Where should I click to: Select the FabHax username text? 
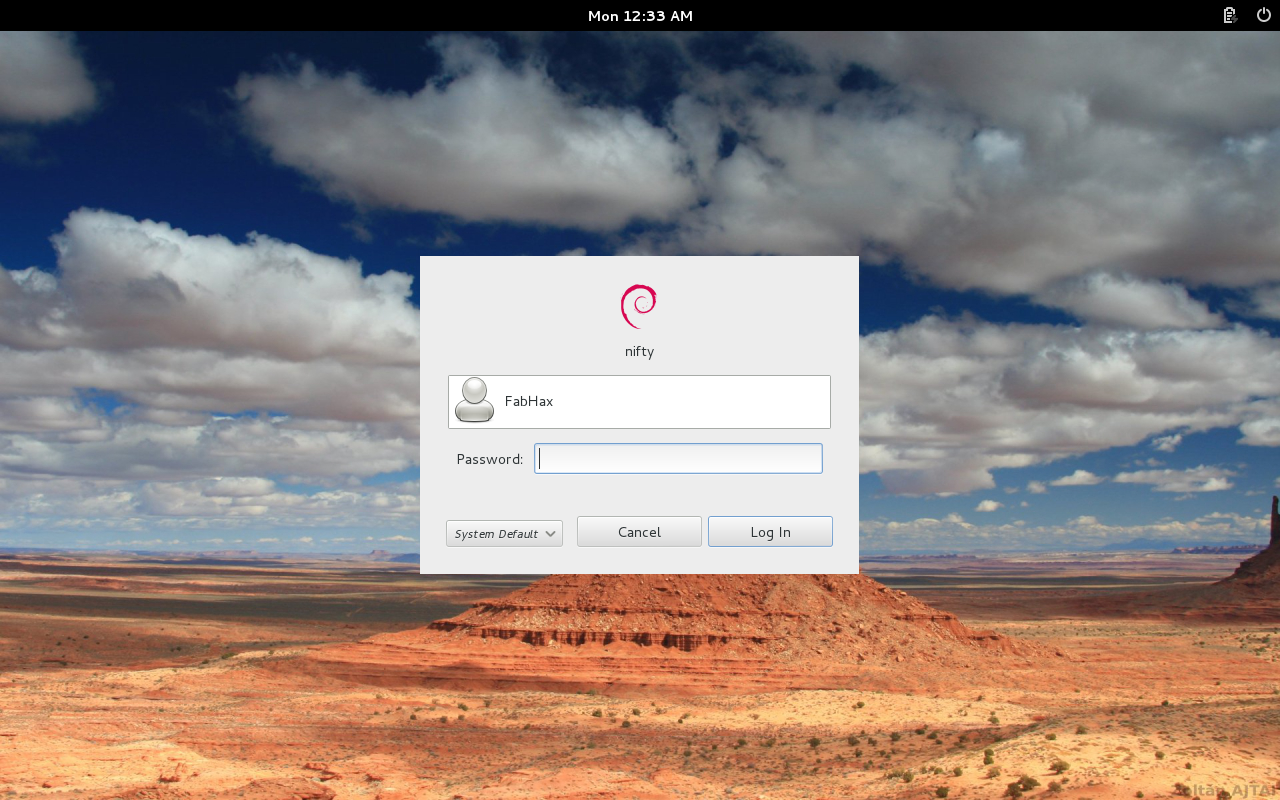(529, 401)
